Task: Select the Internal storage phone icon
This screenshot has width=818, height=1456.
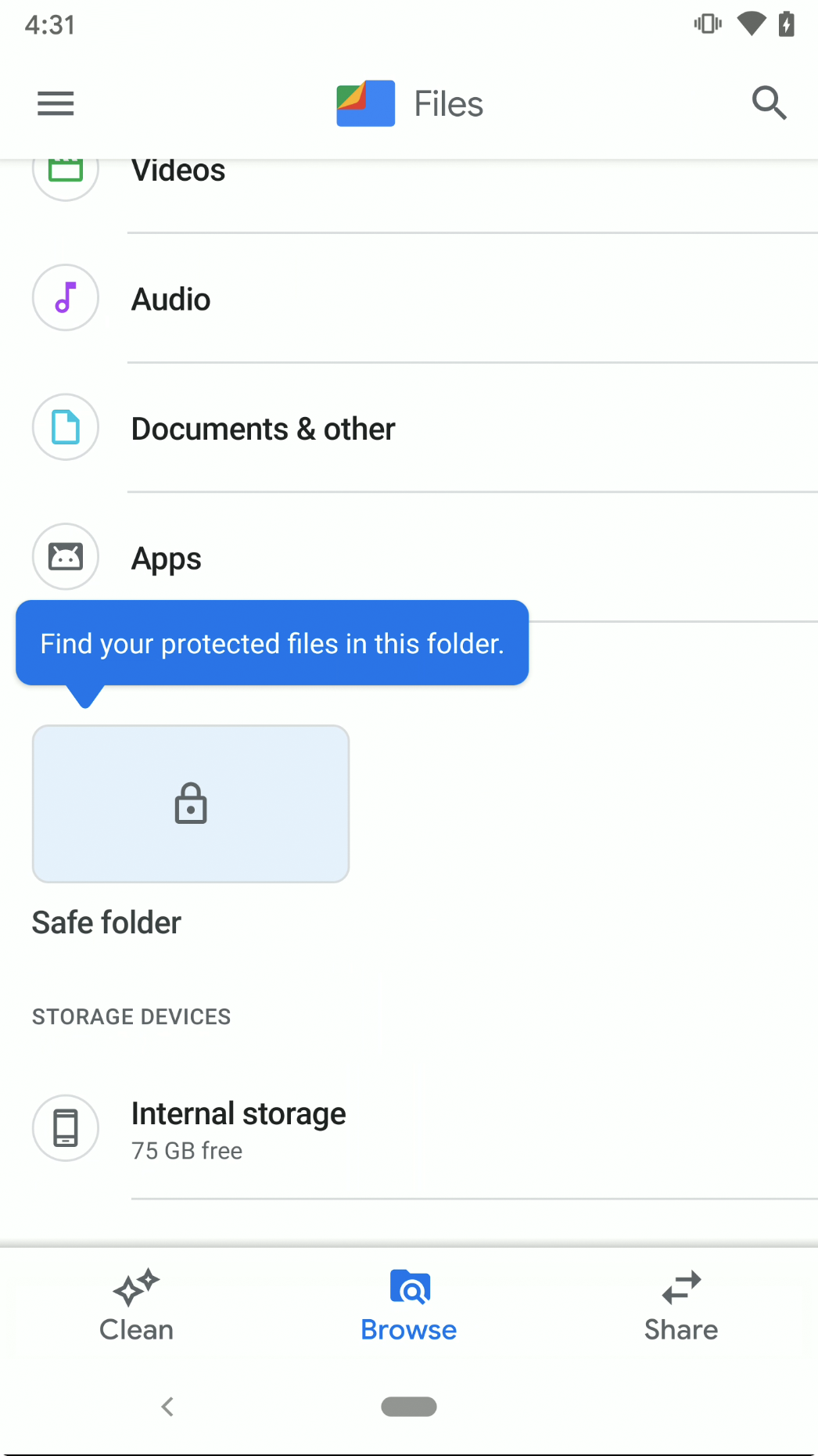Action: coord(65,1128)
